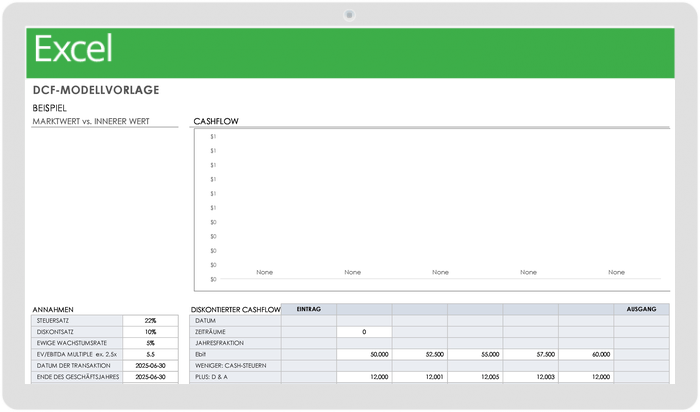Select the DISKONTSATZ label cell
The width and height of the screenshot is (700, 412).
click(77, 332)
